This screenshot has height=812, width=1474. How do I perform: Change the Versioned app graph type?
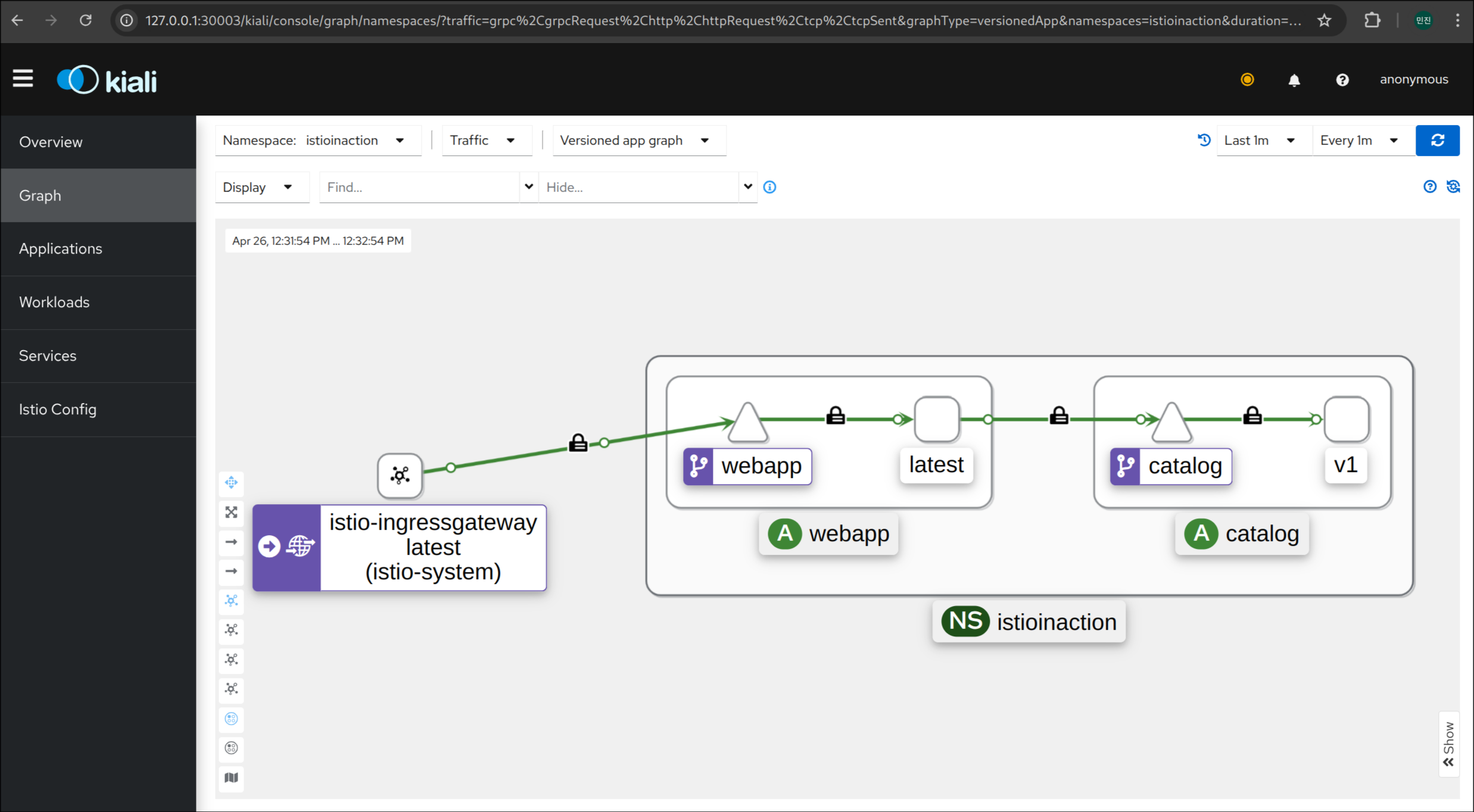(639, 140)
